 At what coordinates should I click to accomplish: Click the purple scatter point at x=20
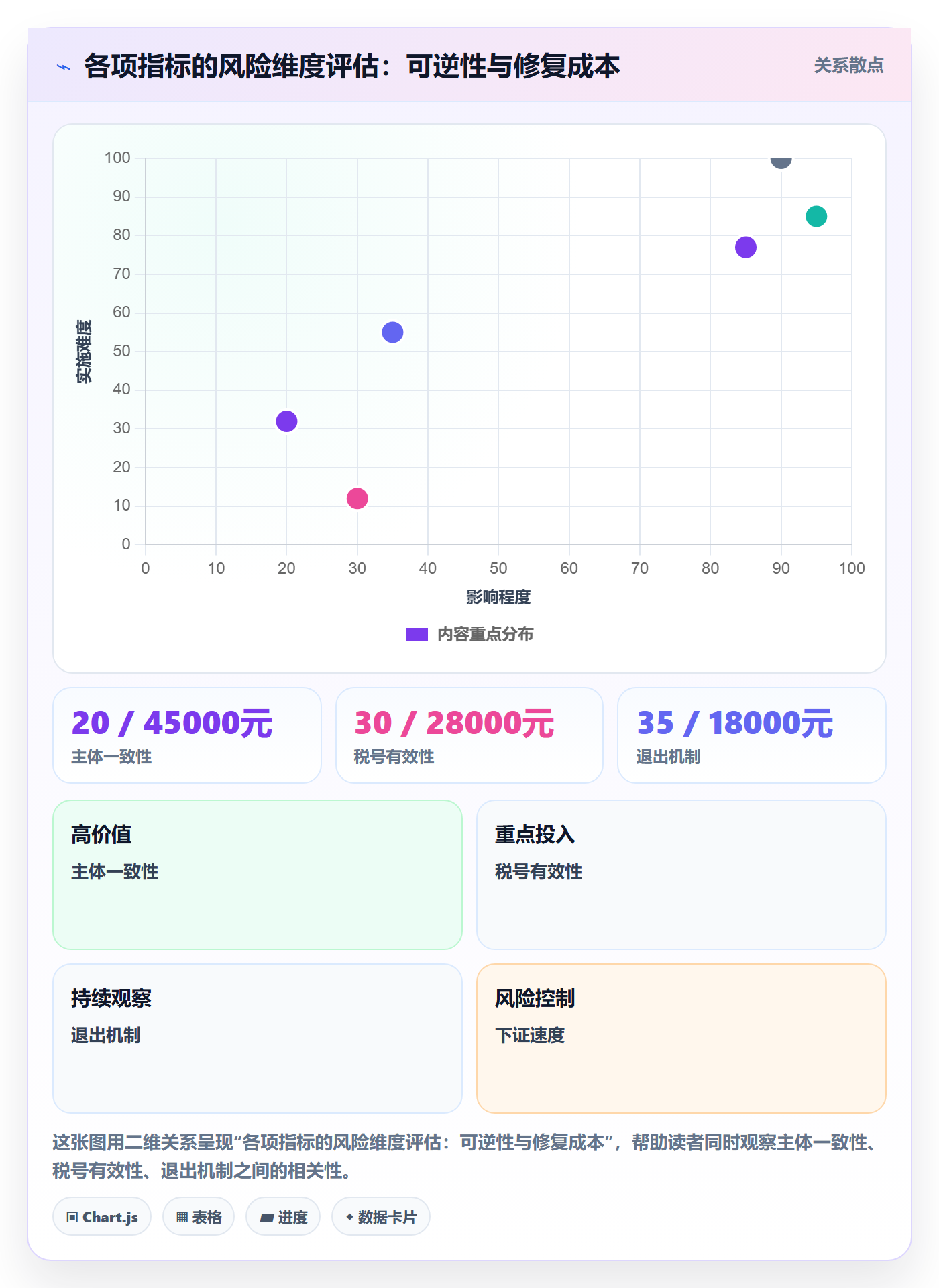point(286,421)
